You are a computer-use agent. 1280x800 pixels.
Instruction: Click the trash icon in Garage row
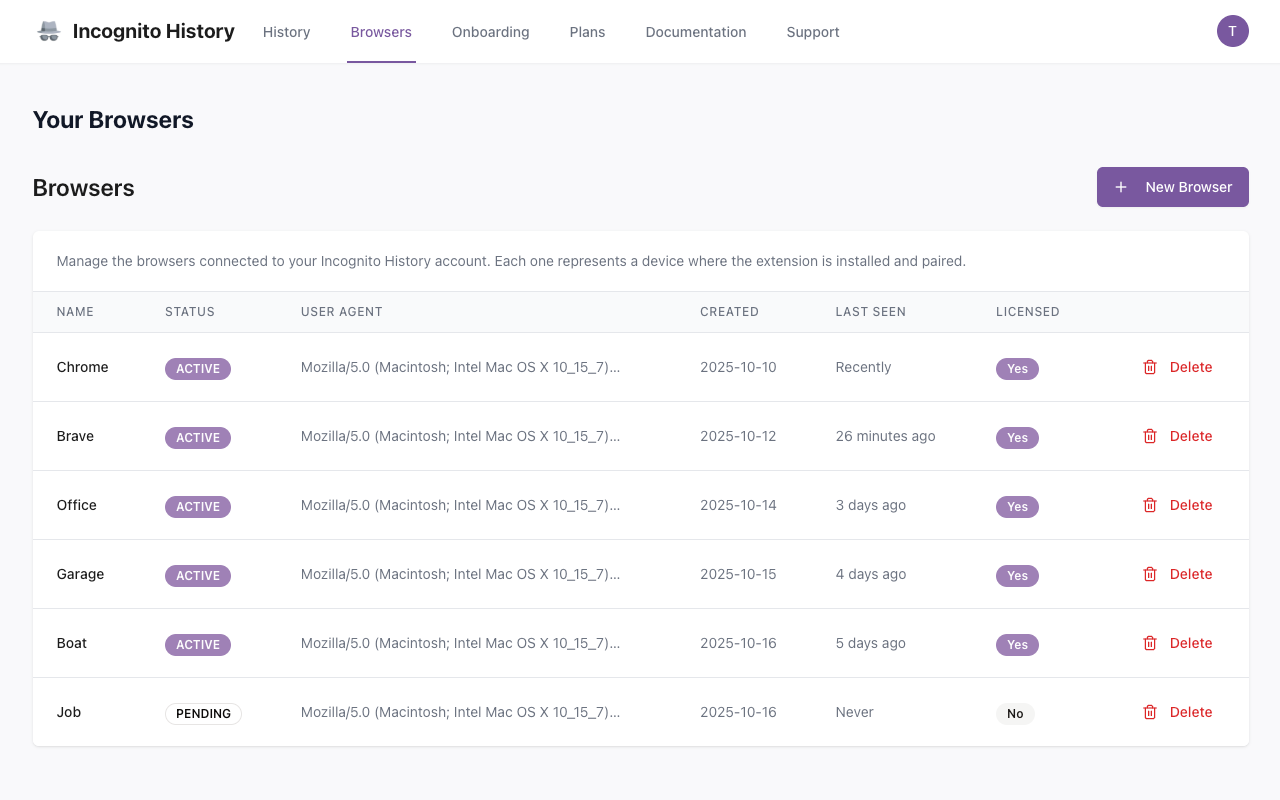(1150, 574)
